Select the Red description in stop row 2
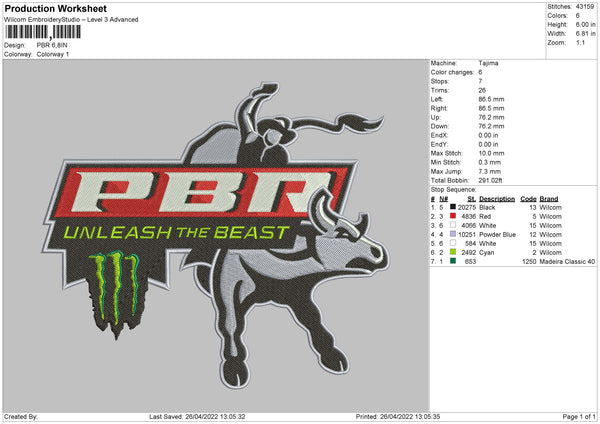Screen dimensions: 600x424 485,217
